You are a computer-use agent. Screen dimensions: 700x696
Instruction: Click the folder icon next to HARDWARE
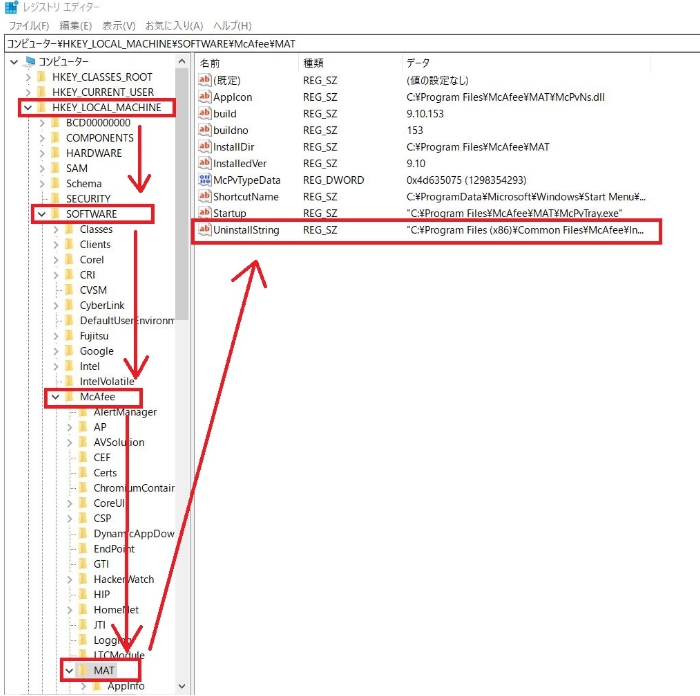point(55,153)
